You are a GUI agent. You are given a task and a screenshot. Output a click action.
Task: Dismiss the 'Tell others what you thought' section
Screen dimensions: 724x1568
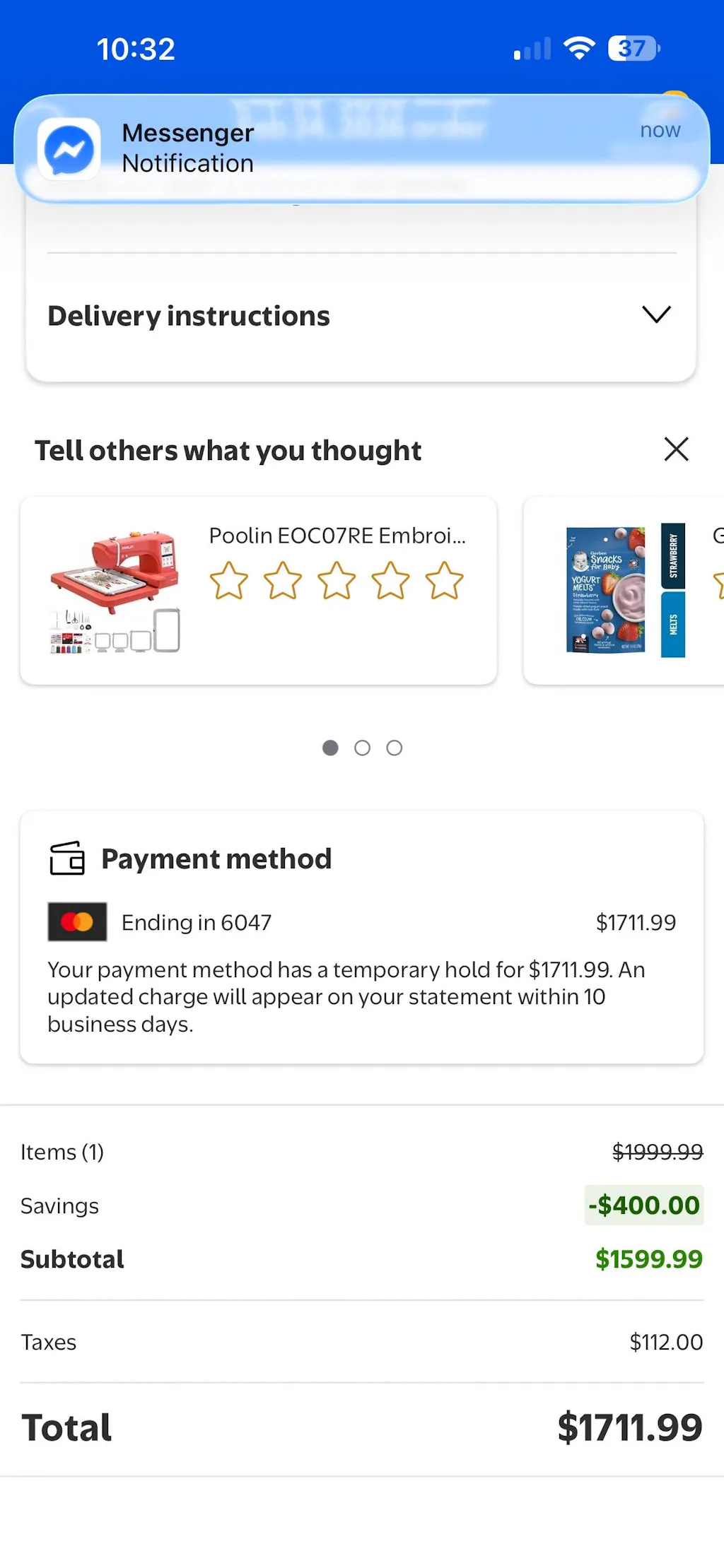(676, 449)
